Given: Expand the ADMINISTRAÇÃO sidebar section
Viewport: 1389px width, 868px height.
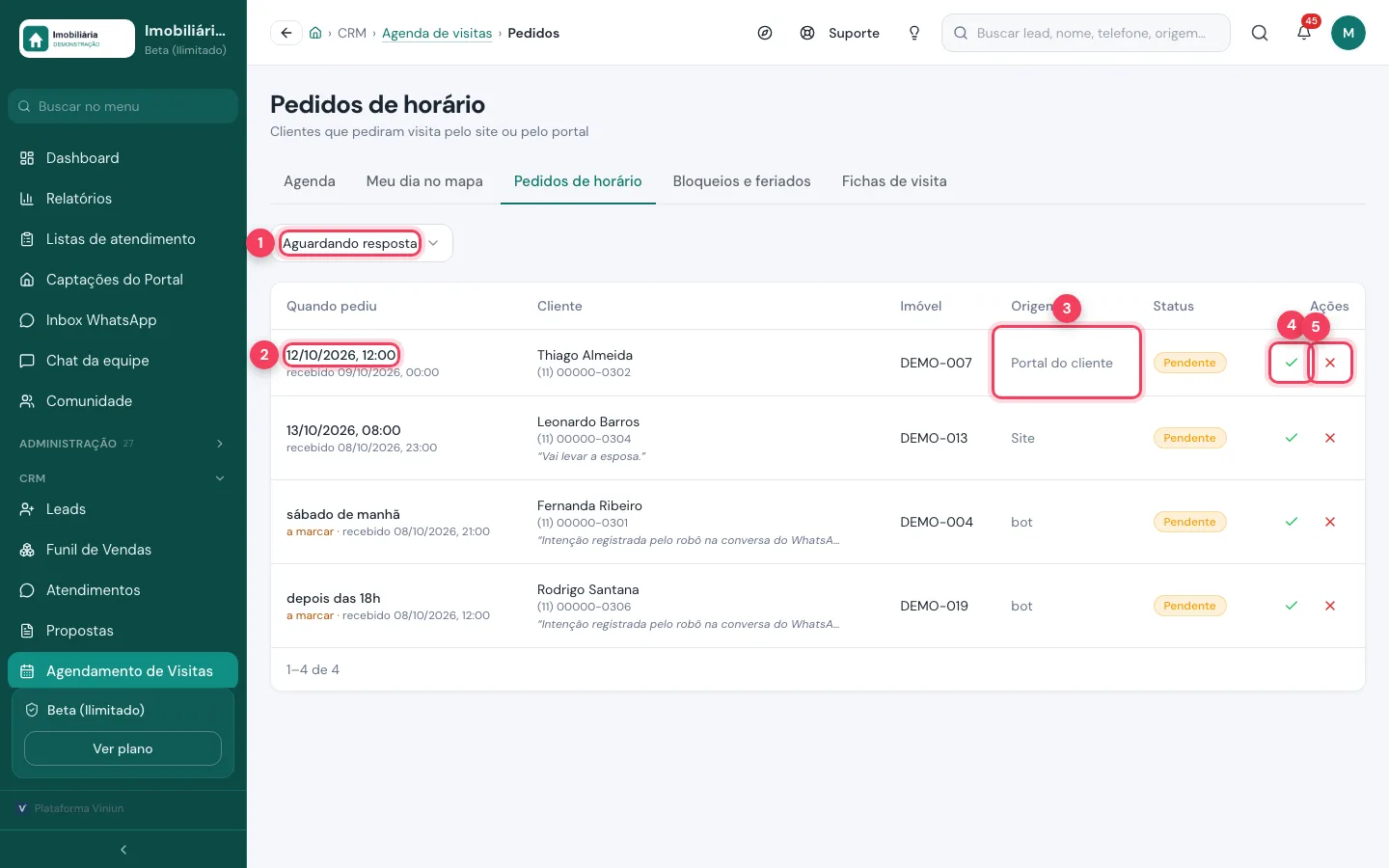Looking at the screenshot, I should (x=123, y=444).
